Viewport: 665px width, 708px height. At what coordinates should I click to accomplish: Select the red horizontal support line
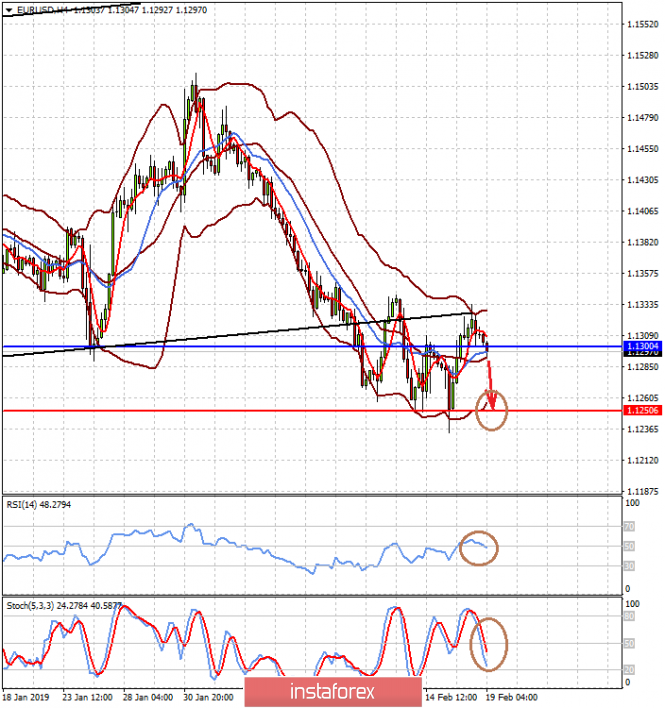(250, 410)
